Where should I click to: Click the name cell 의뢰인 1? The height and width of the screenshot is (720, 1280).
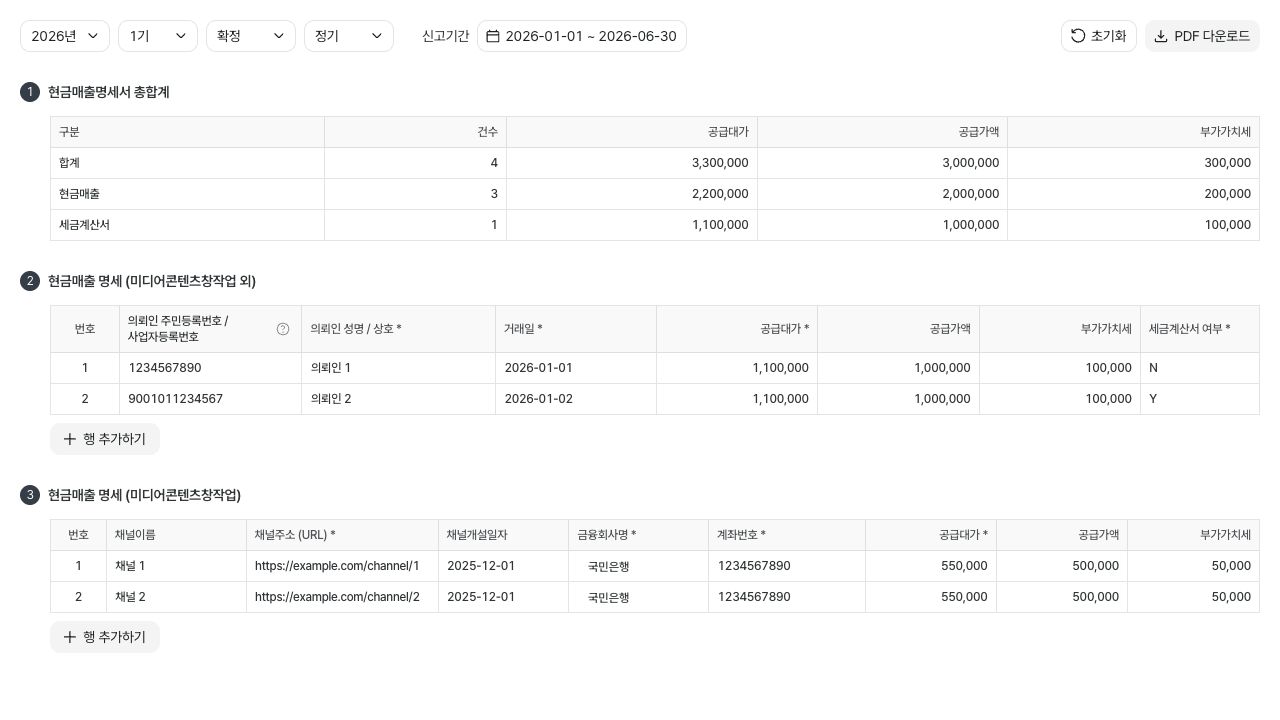click(398, 368)
